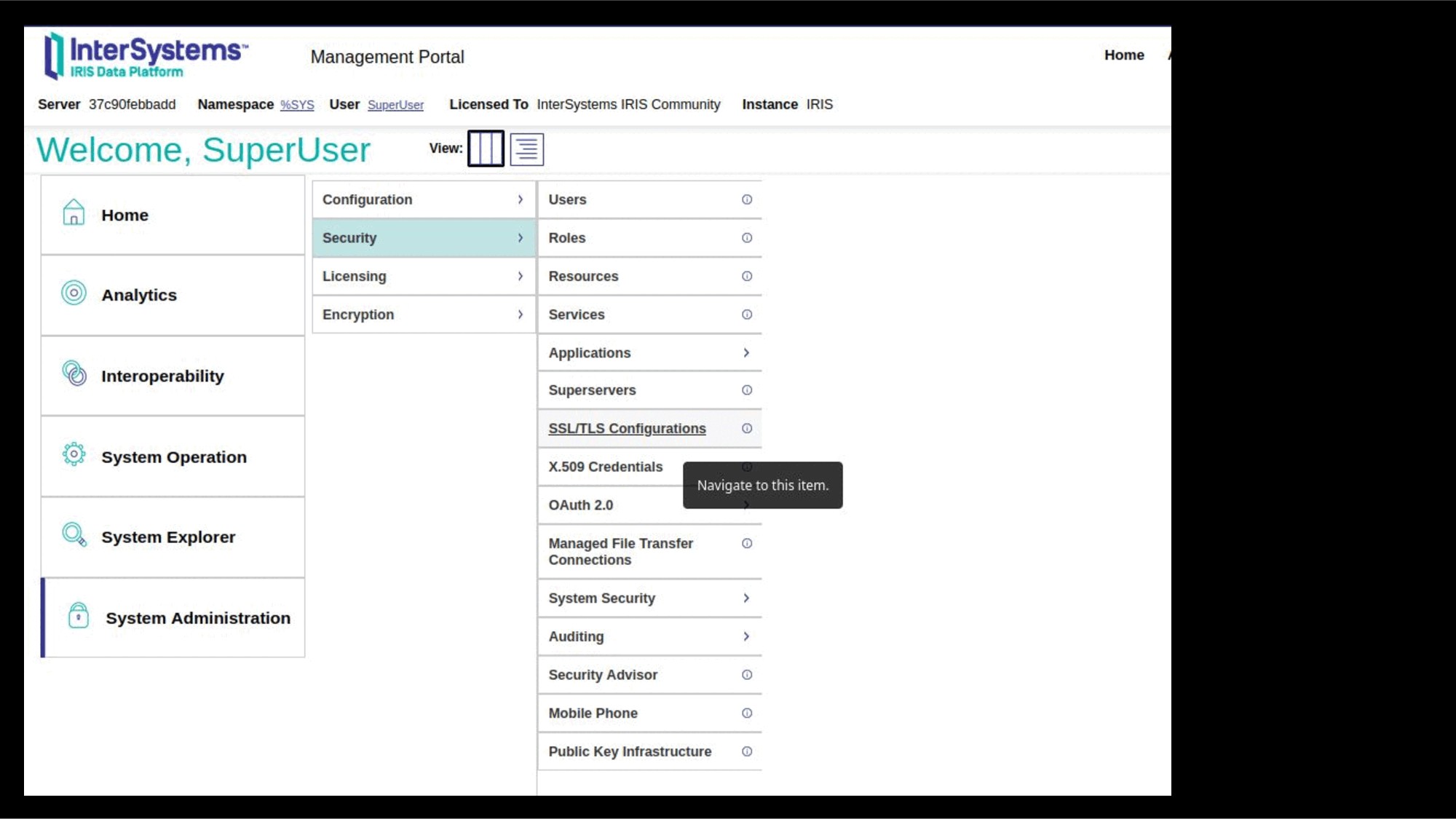Screen dimensions: 1456x819
Task: Open the %SYS namespace link
Action: pos(297,105)
